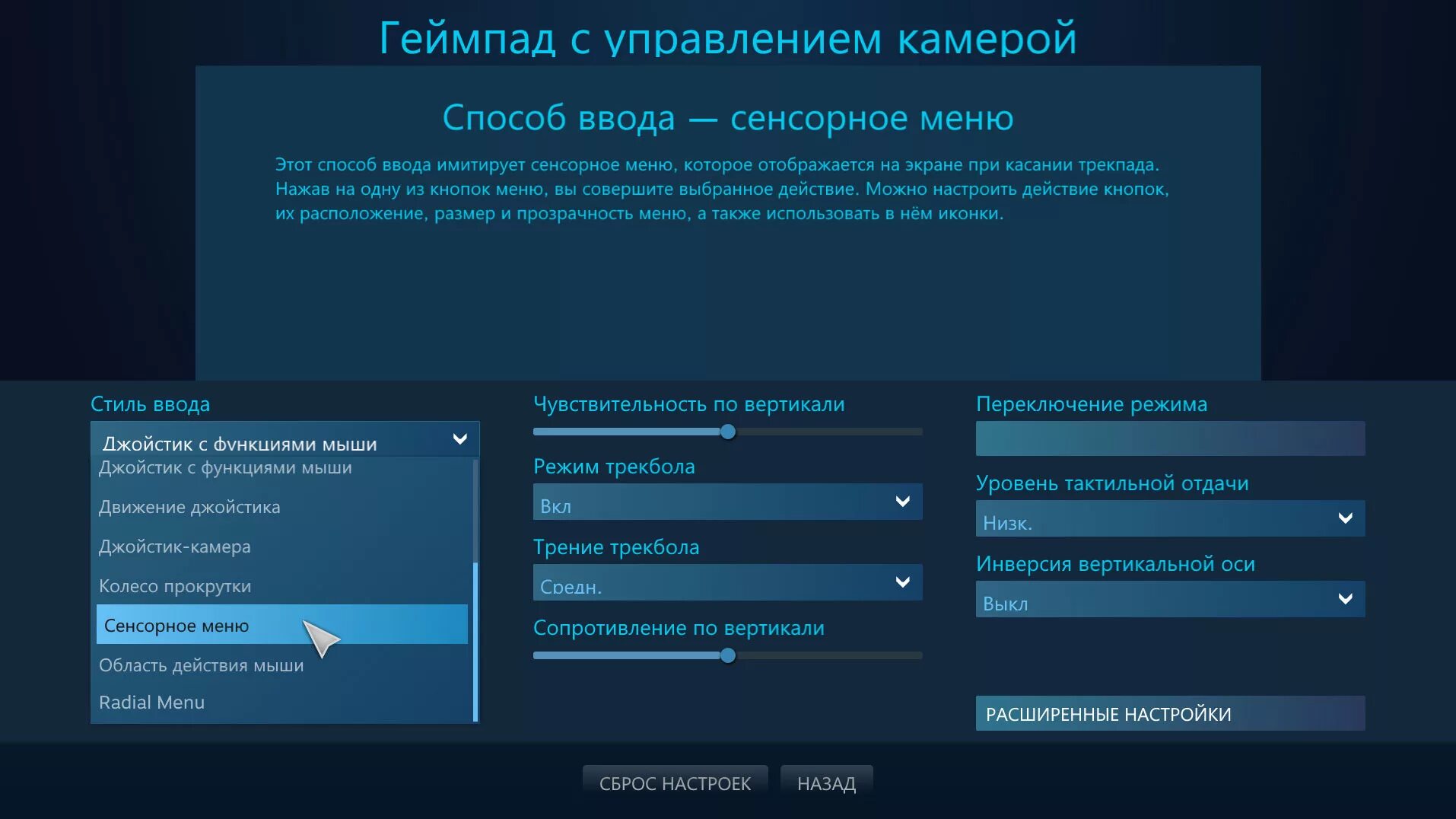Collapse the "Стиль ввода" dropdown chevron
This screenshot has height=819, width=1456.
point(459,439)
